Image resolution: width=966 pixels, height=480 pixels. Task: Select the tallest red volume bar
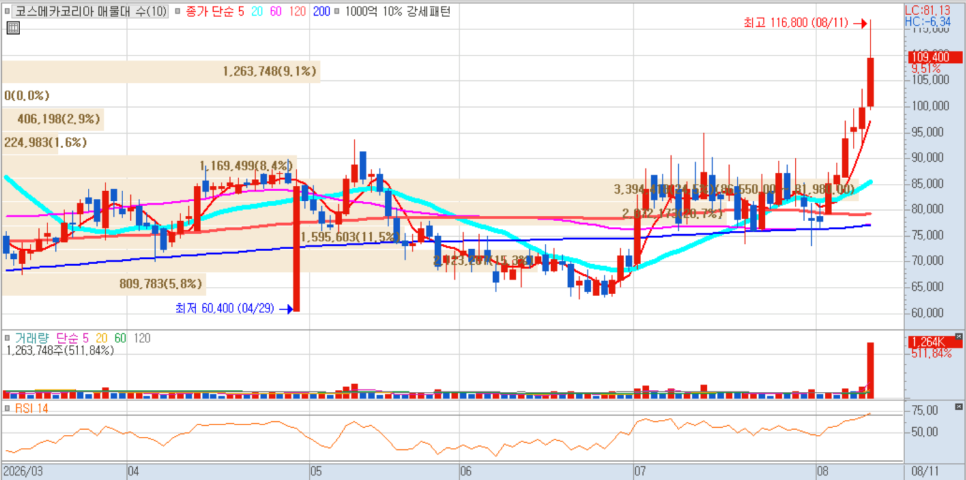[x=871, y=370]
